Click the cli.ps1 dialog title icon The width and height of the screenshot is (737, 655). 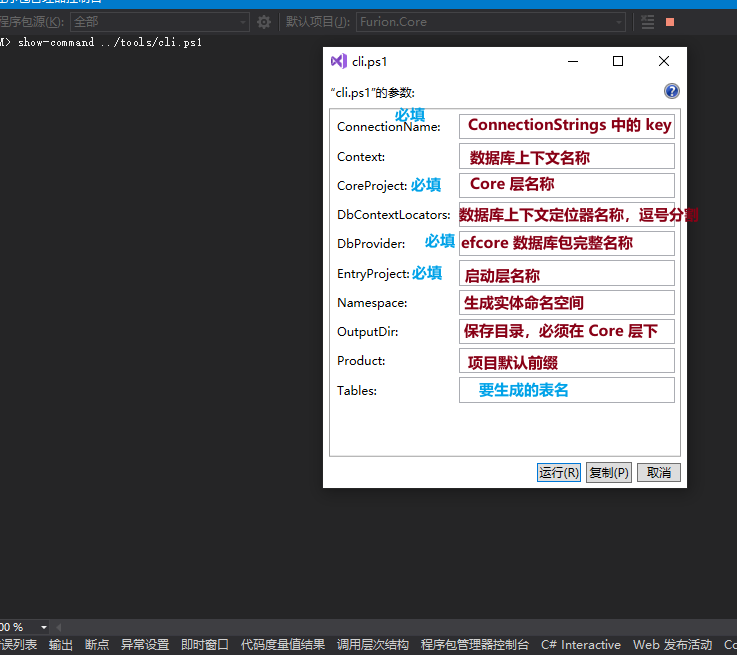click(338, 61)
